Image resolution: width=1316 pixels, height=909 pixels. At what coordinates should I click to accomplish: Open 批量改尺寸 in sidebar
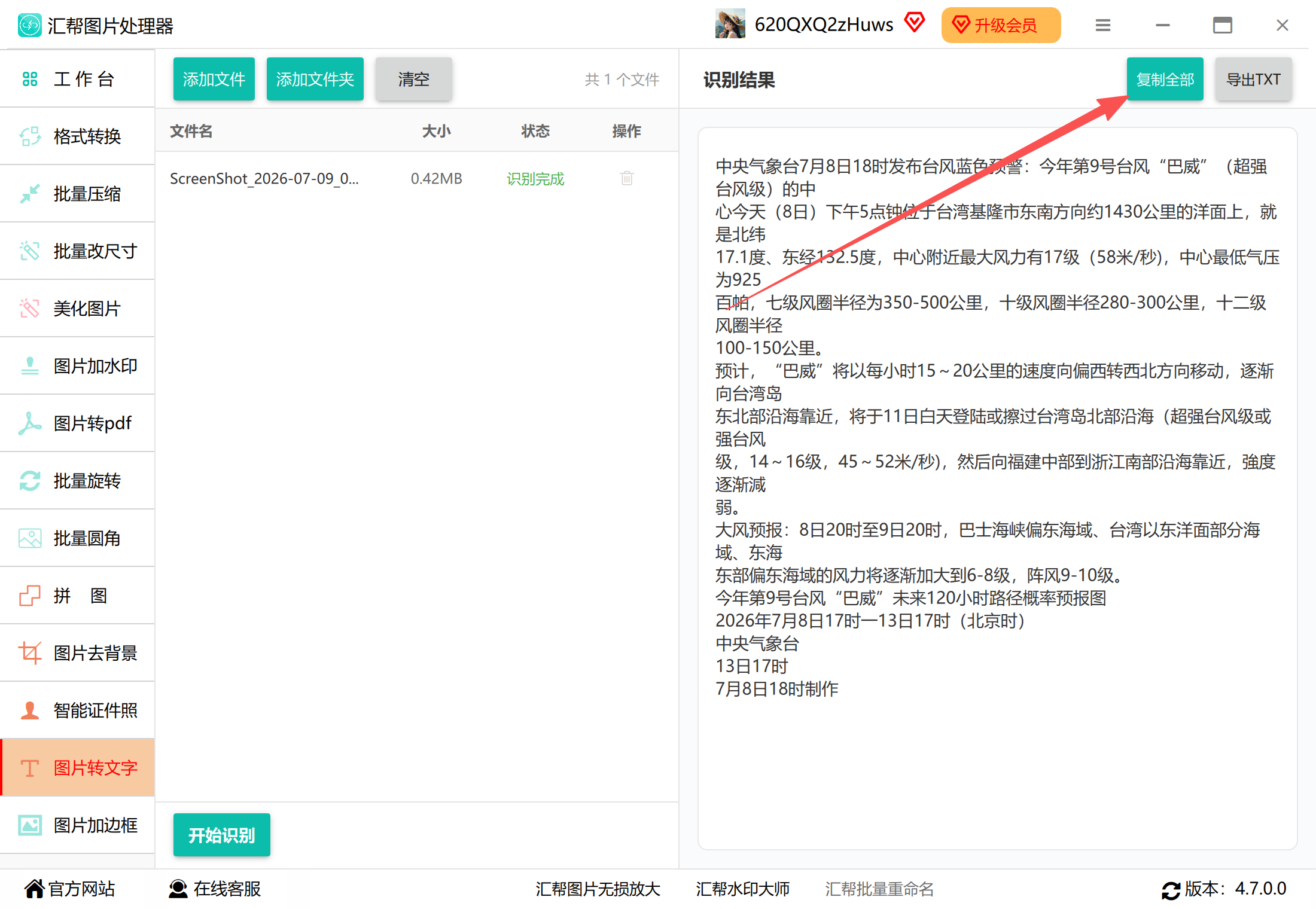point(78,251)
